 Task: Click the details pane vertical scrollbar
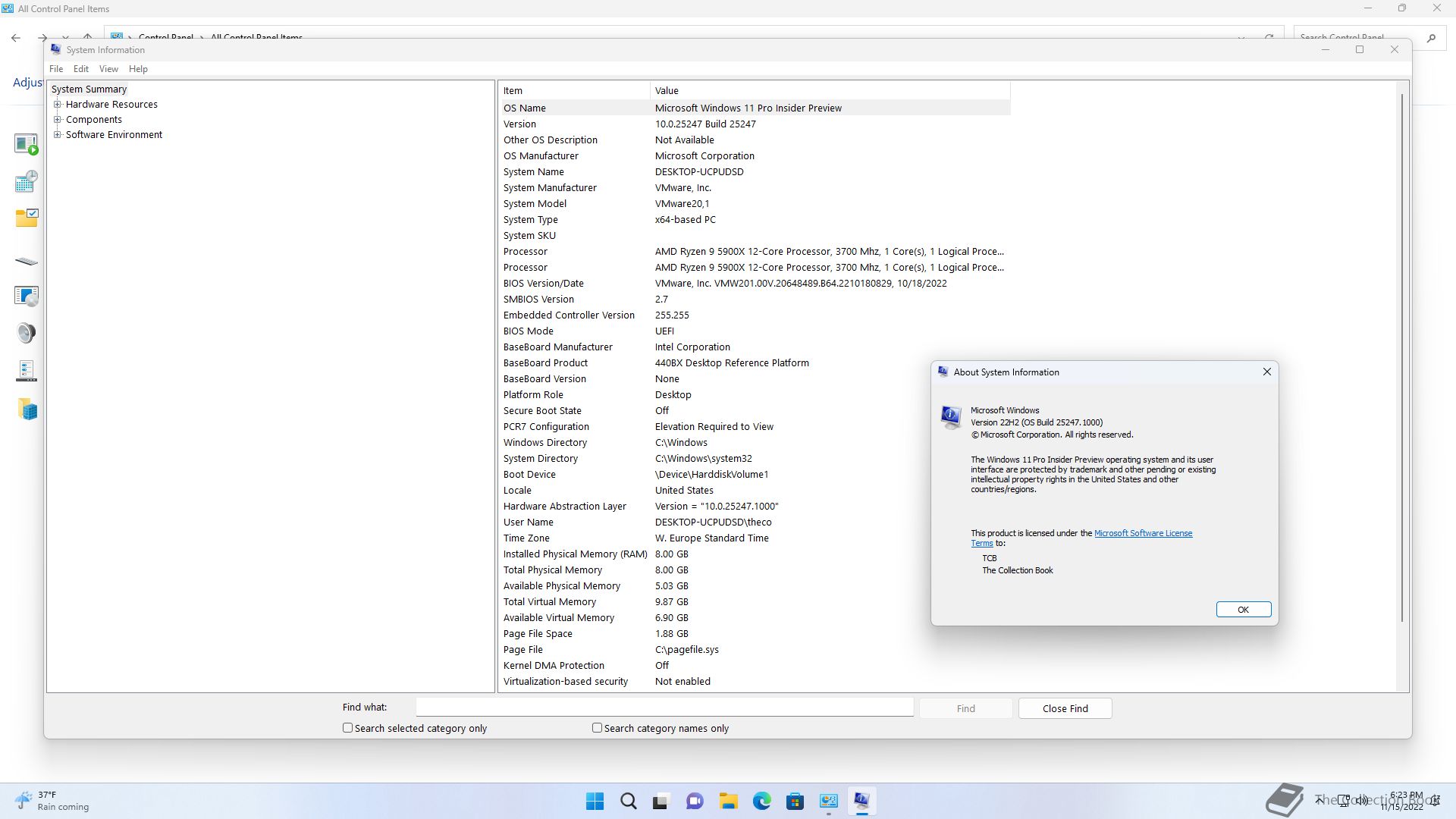pyautogui.click(x=1402, y=356)
